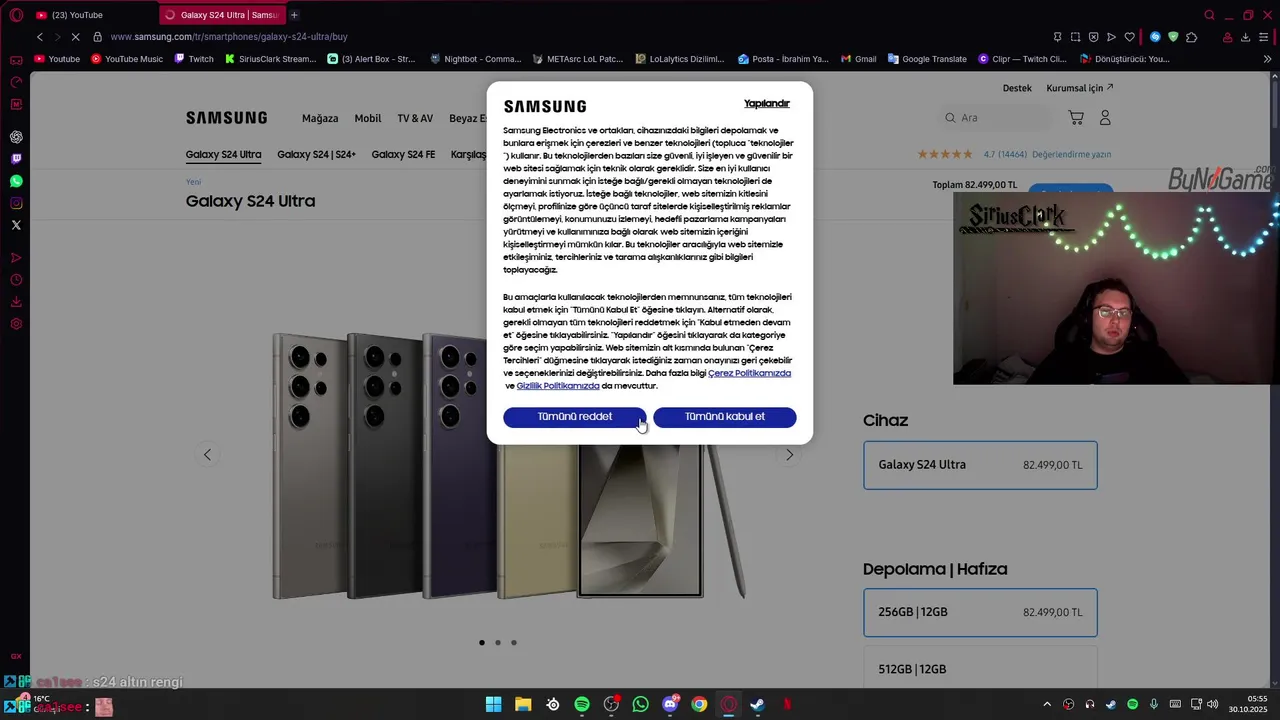The height and width of the screenshot is (720, 1280).
Task: Open the Samsung account profile icon
Action: pyautogui.click(x=1105, y=118)
